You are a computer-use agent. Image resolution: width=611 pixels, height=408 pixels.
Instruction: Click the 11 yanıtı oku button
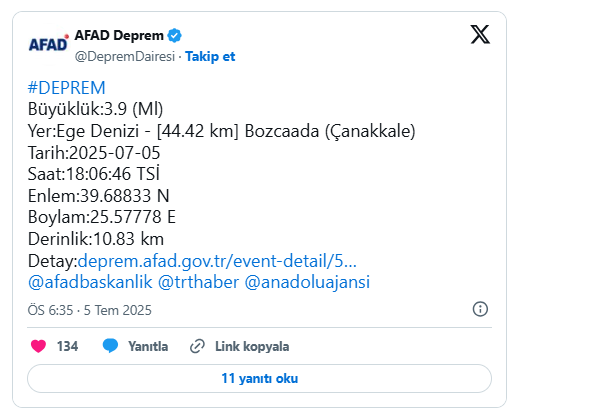[x=260, y=378]
